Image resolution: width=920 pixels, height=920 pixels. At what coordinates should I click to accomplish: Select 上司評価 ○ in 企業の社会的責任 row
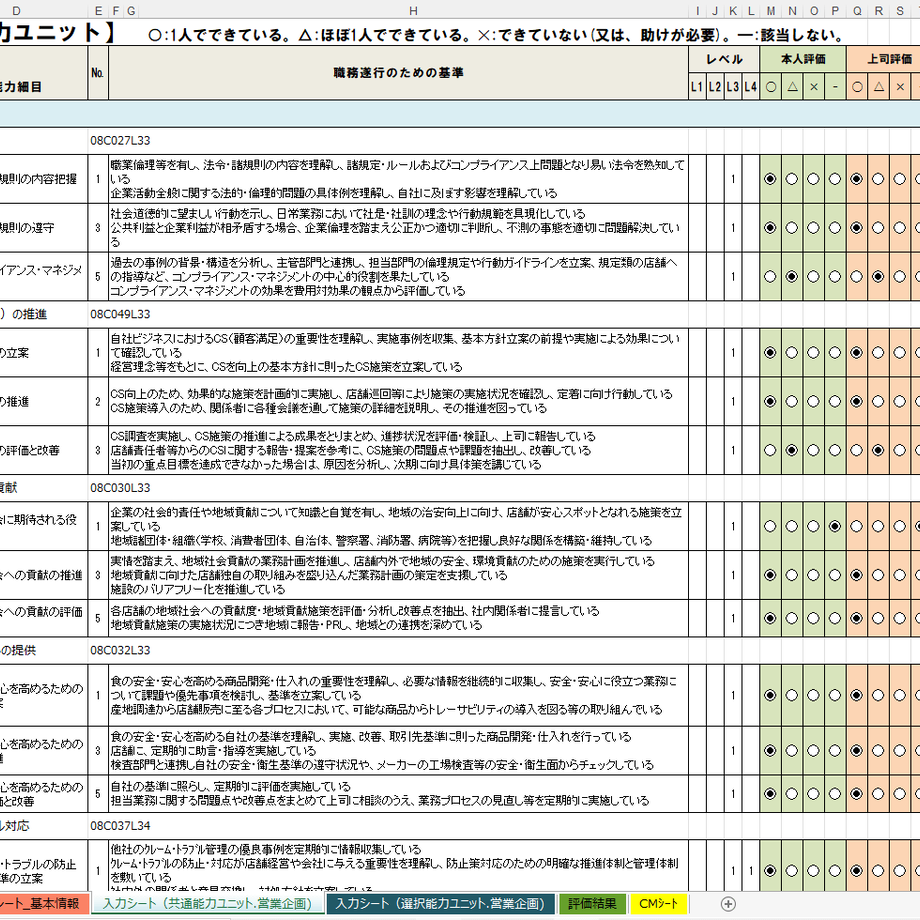click(857, 526)
